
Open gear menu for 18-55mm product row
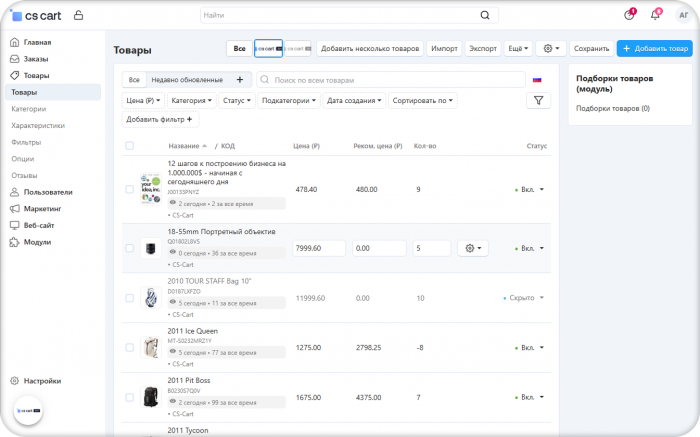tap(473, 248)
